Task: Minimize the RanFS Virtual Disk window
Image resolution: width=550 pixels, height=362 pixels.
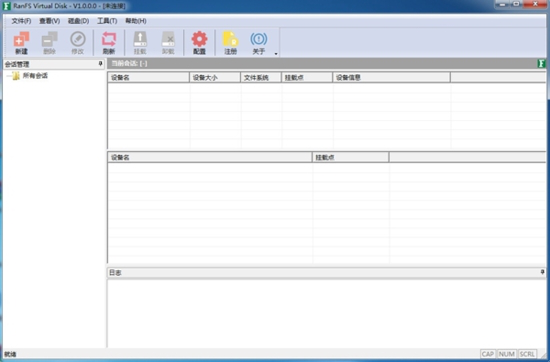Action: [x=503, y=4]
